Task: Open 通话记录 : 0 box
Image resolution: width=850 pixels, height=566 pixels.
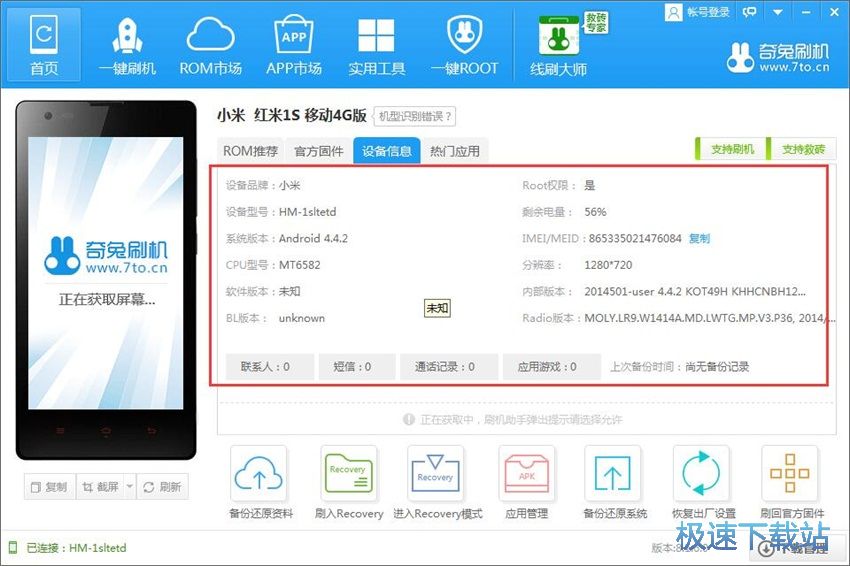Action: tap(449, 366)
